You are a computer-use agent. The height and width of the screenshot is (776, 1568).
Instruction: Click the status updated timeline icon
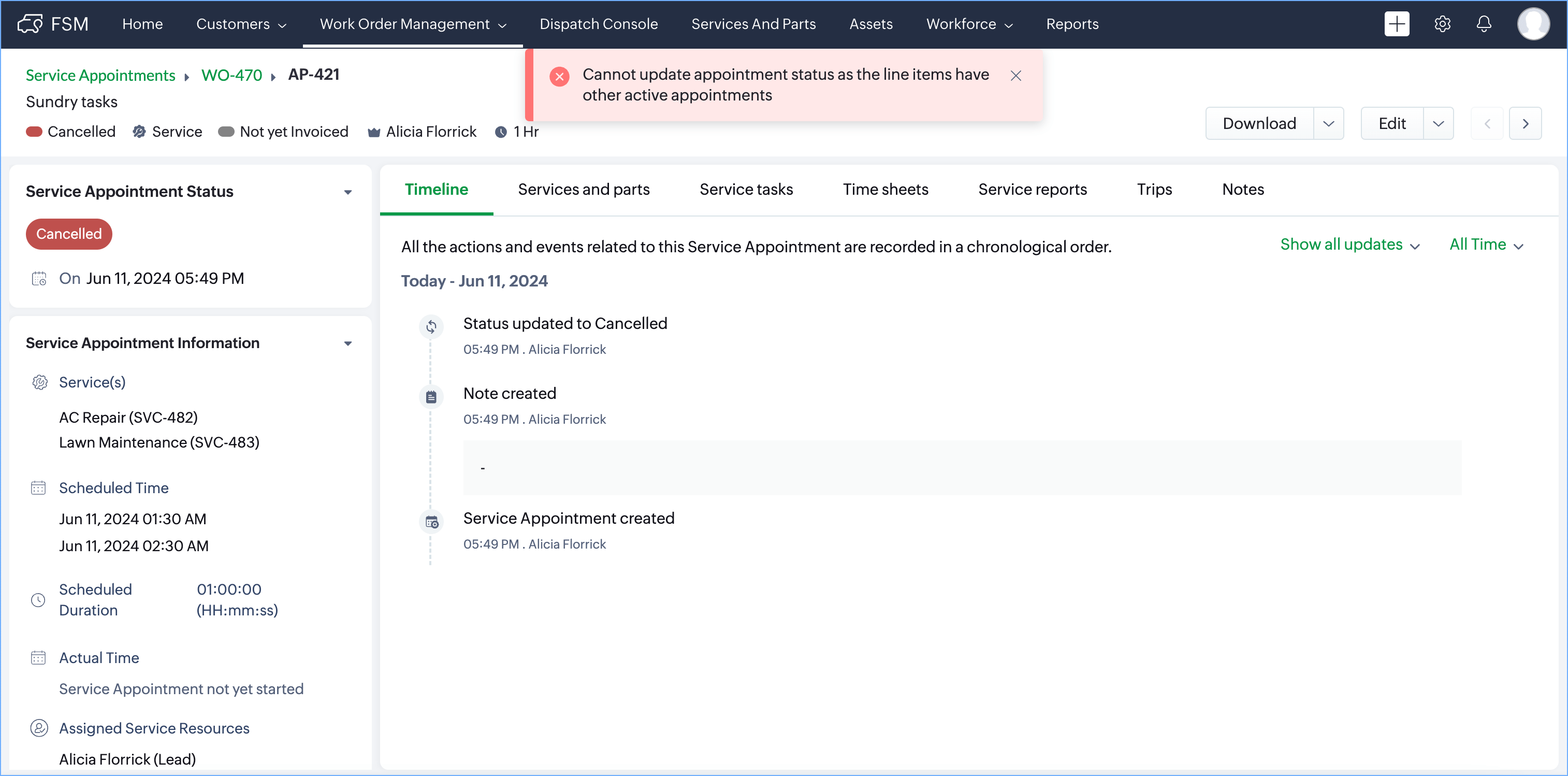coord(431,326)
